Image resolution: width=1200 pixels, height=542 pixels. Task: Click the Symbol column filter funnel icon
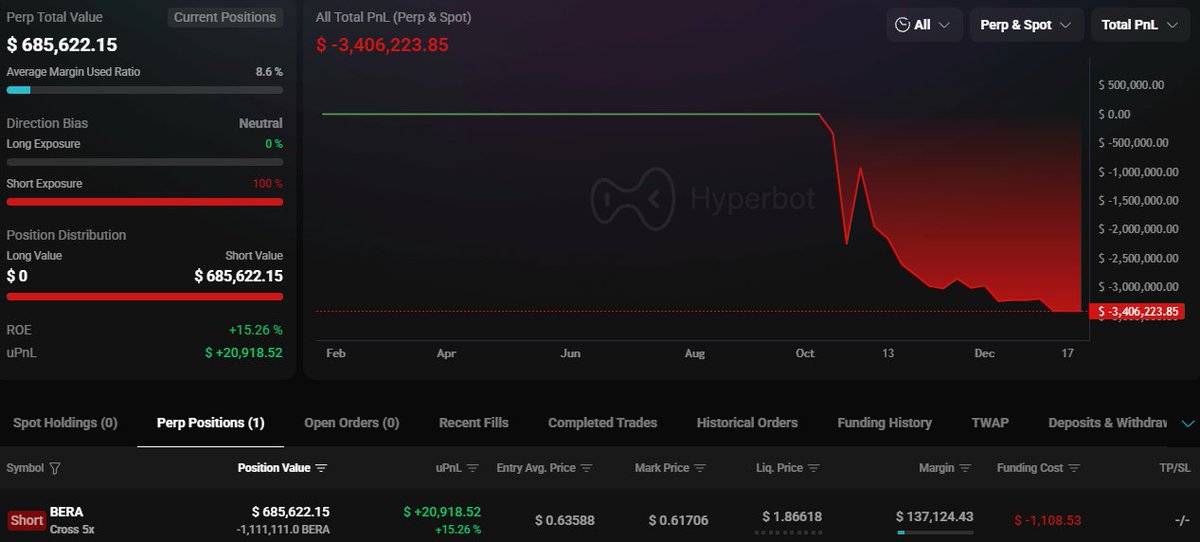pos(55,468)
